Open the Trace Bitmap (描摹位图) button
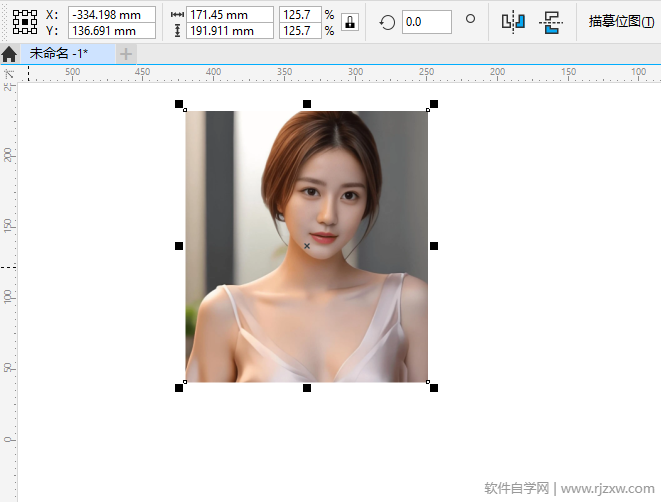Screen dimensions: 661x502 621,21
